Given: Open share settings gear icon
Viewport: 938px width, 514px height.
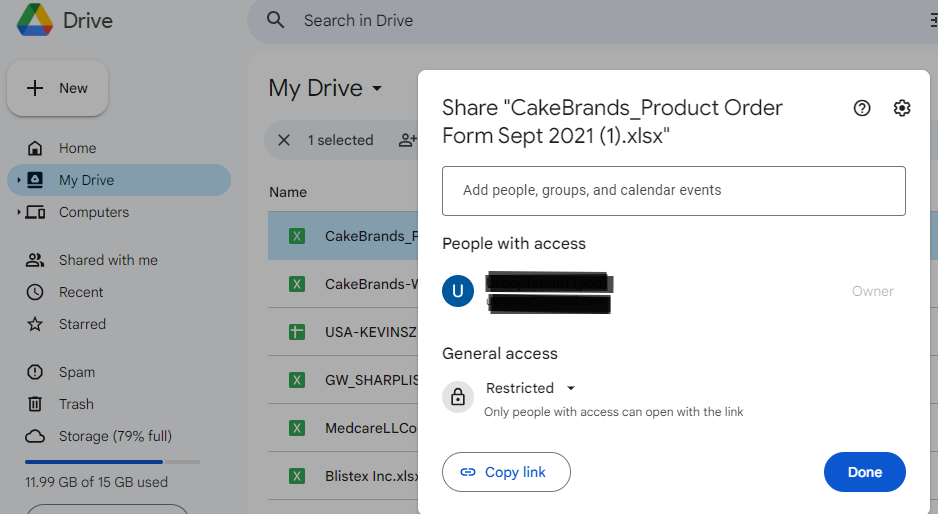Looking at the screenshot, I should pyautogui.click(x=902, y=108).
